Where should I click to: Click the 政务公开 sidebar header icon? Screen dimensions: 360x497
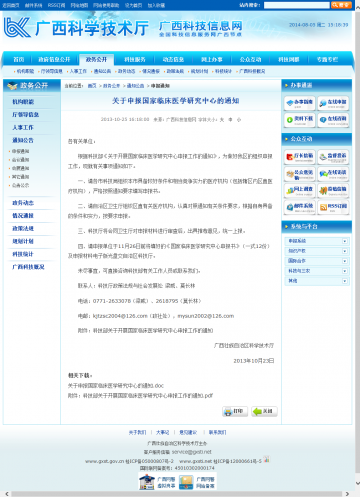[x=13, y=86]
